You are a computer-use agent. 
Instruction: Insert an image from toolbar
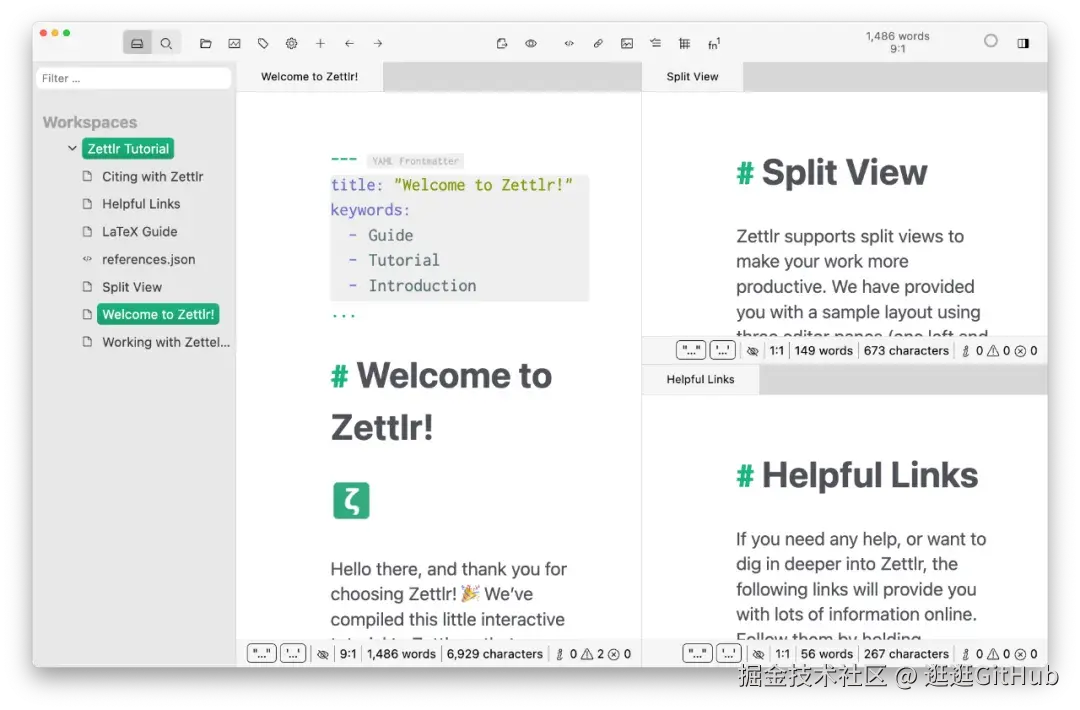coord(627,43)
